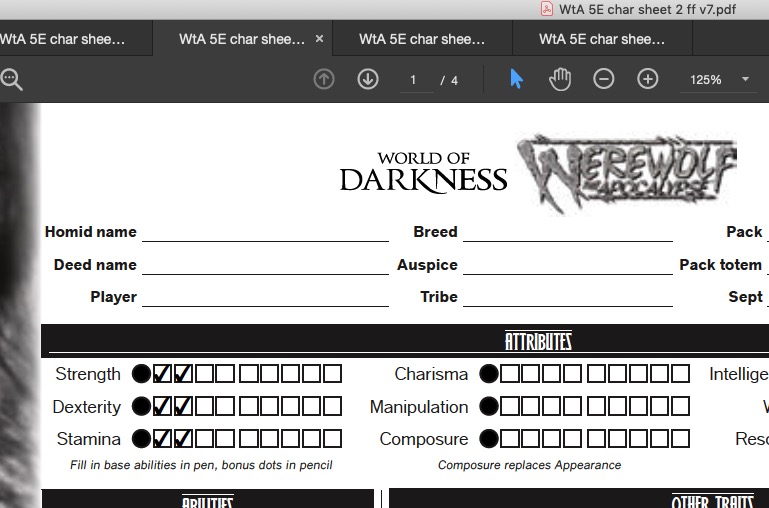Click 'Composure replaces Appearance' note
This screenshot has width=769, height=508.
530,465
